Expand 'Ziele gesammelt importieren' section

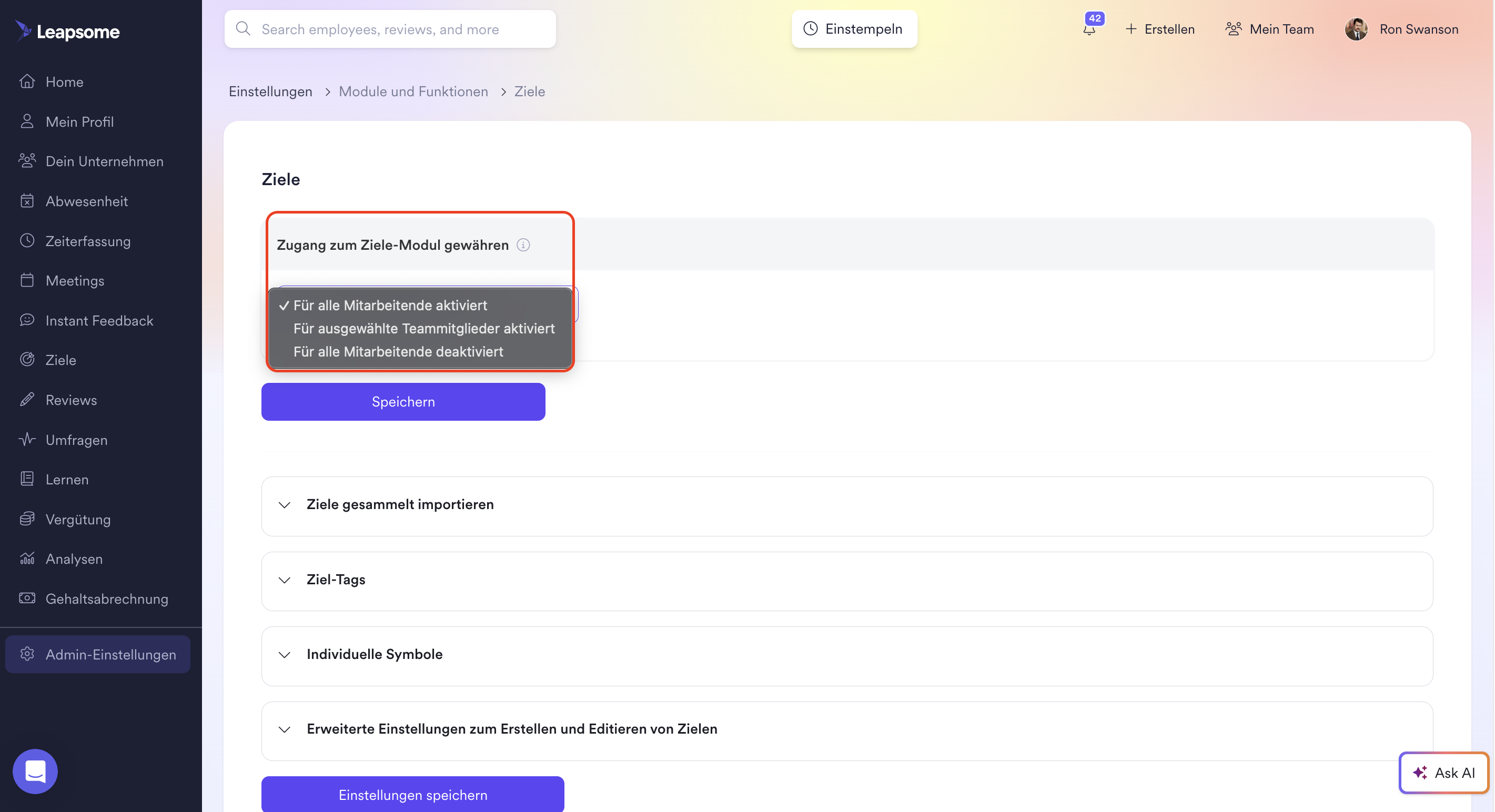(847, 505)
